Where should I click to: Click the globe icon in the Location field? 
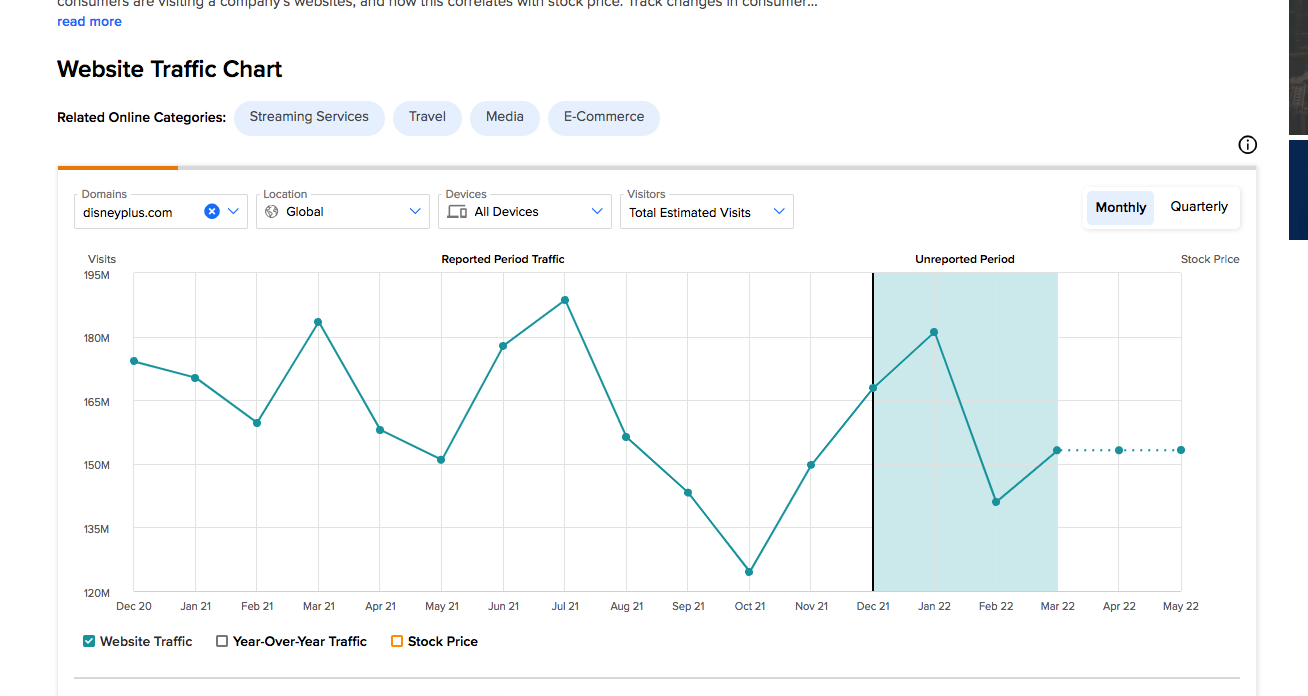tap(272, 212)
